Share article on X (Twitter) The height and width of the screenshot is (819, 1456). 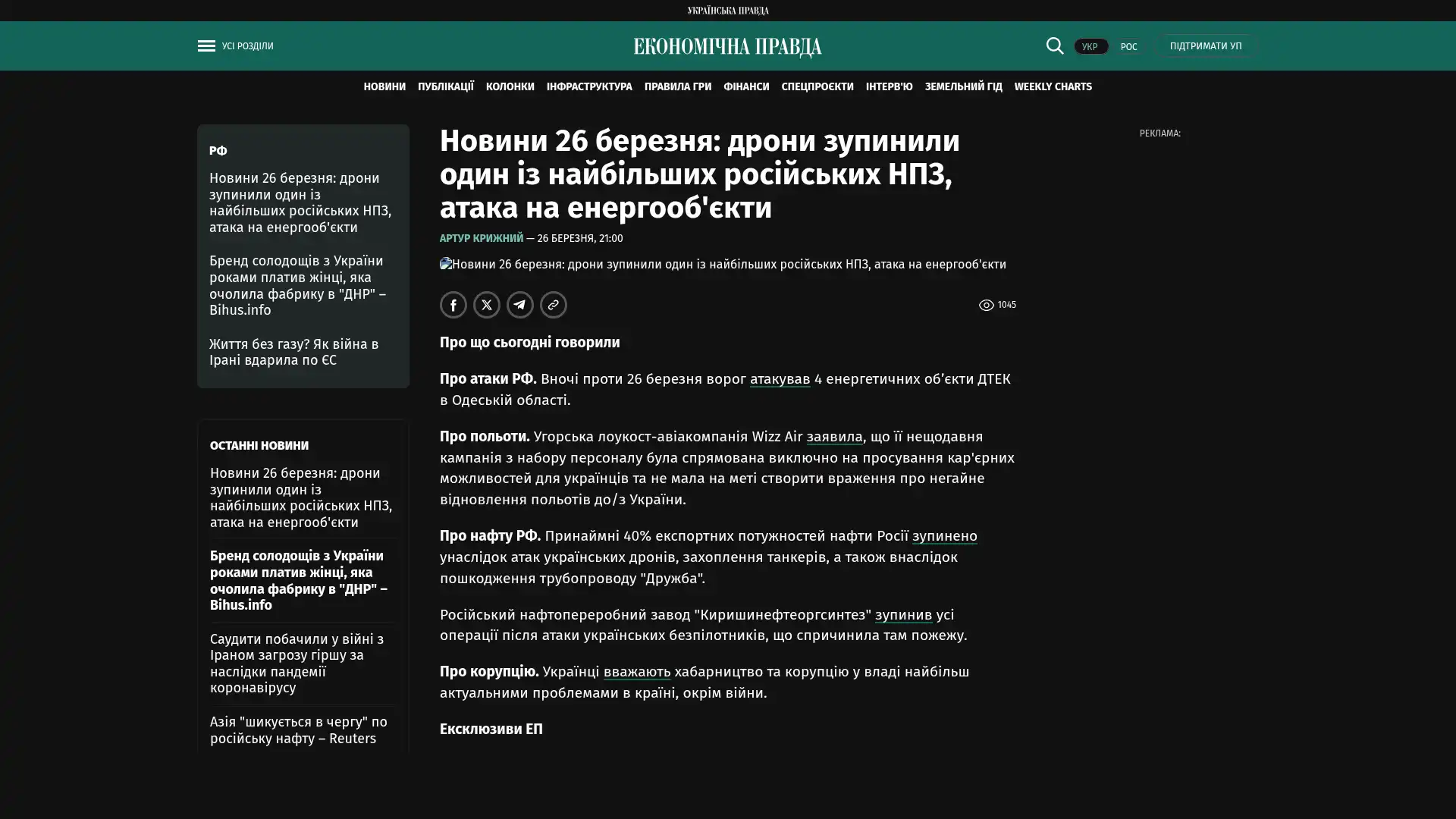tap(486, 305)
